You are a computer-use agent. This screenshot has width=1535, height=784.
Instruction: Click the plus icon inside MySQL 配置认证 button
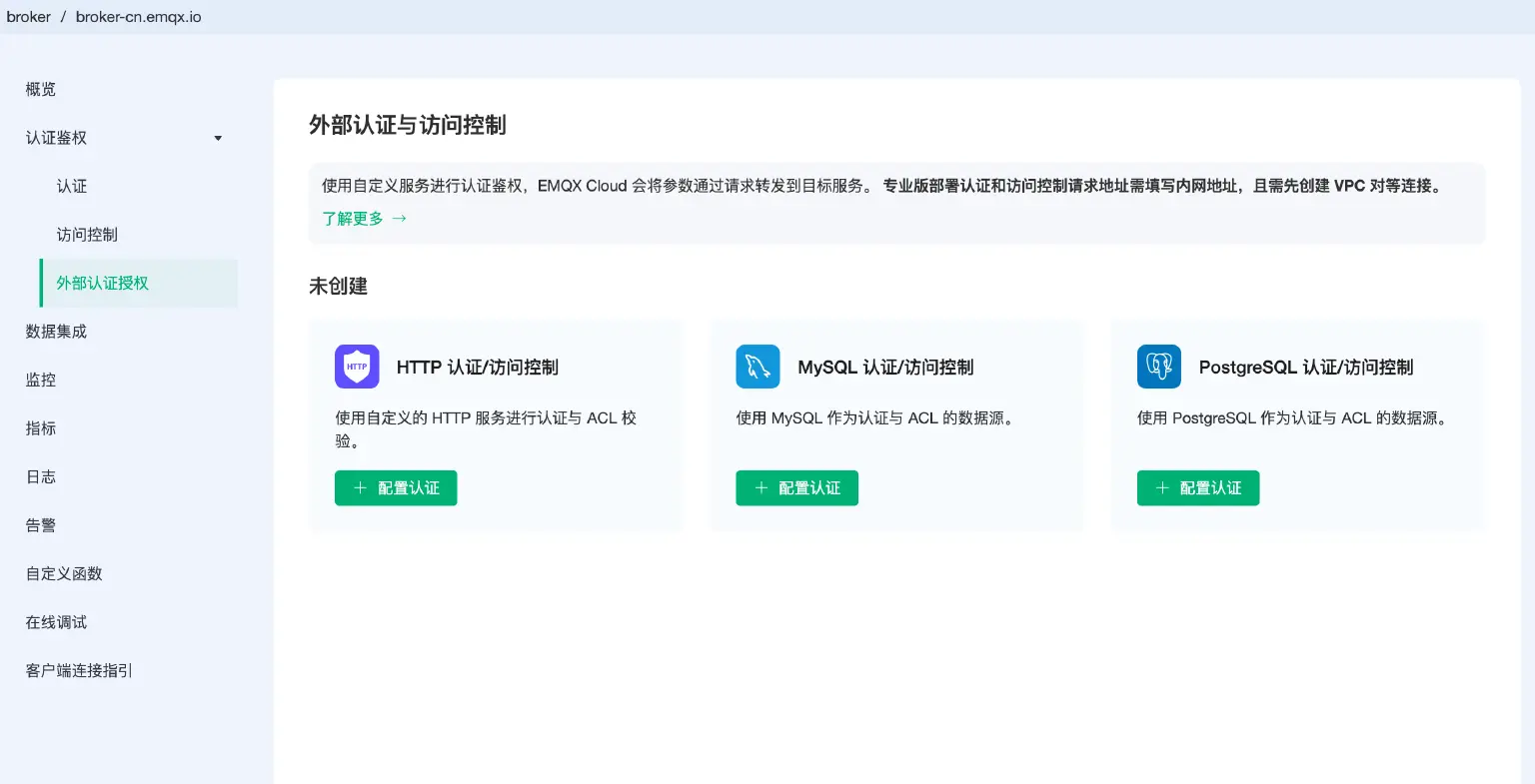pyautogui.click(x=762, y=487)
